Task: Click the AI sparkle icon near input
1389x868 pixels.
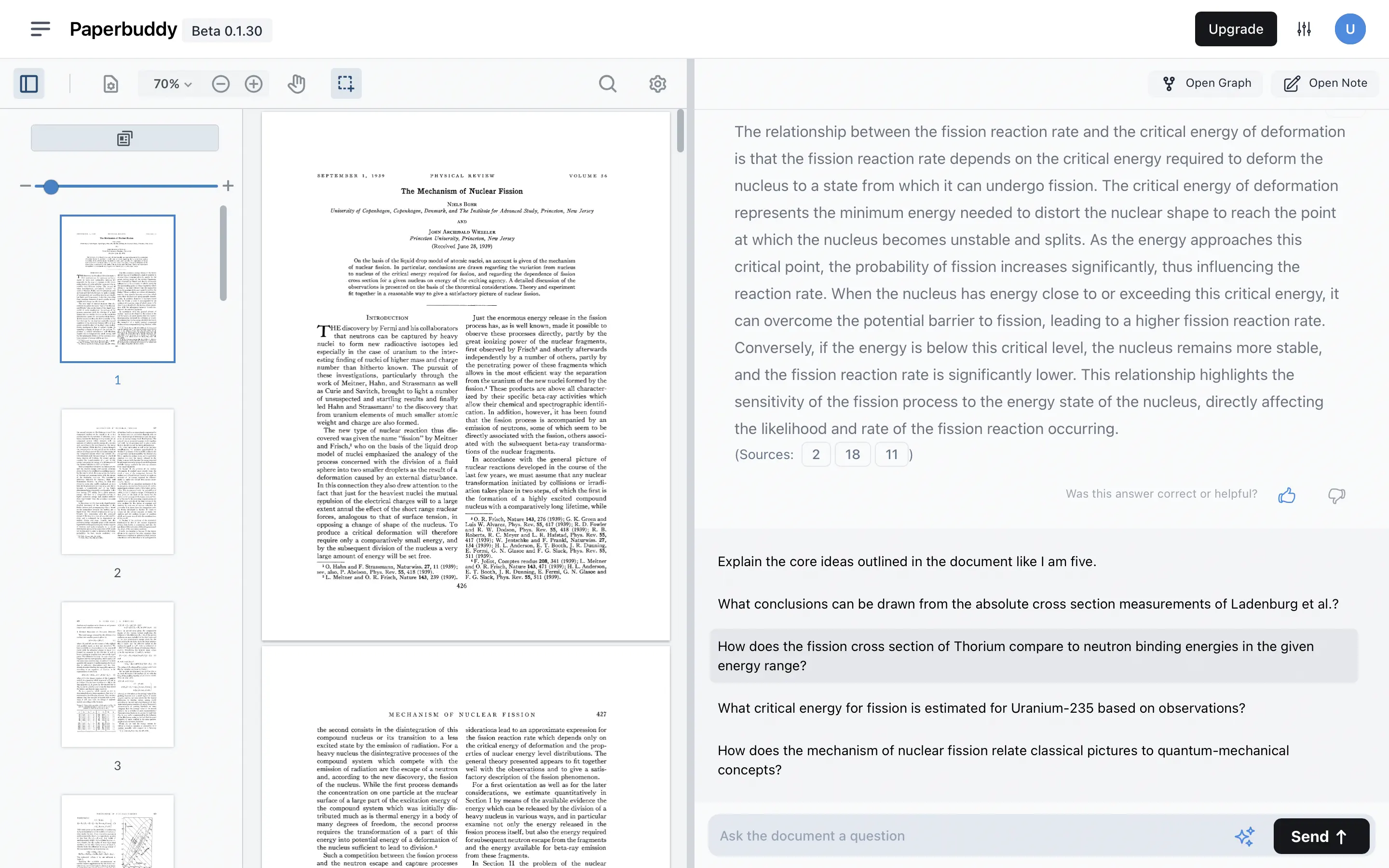Action: (x=1245, y=836)
